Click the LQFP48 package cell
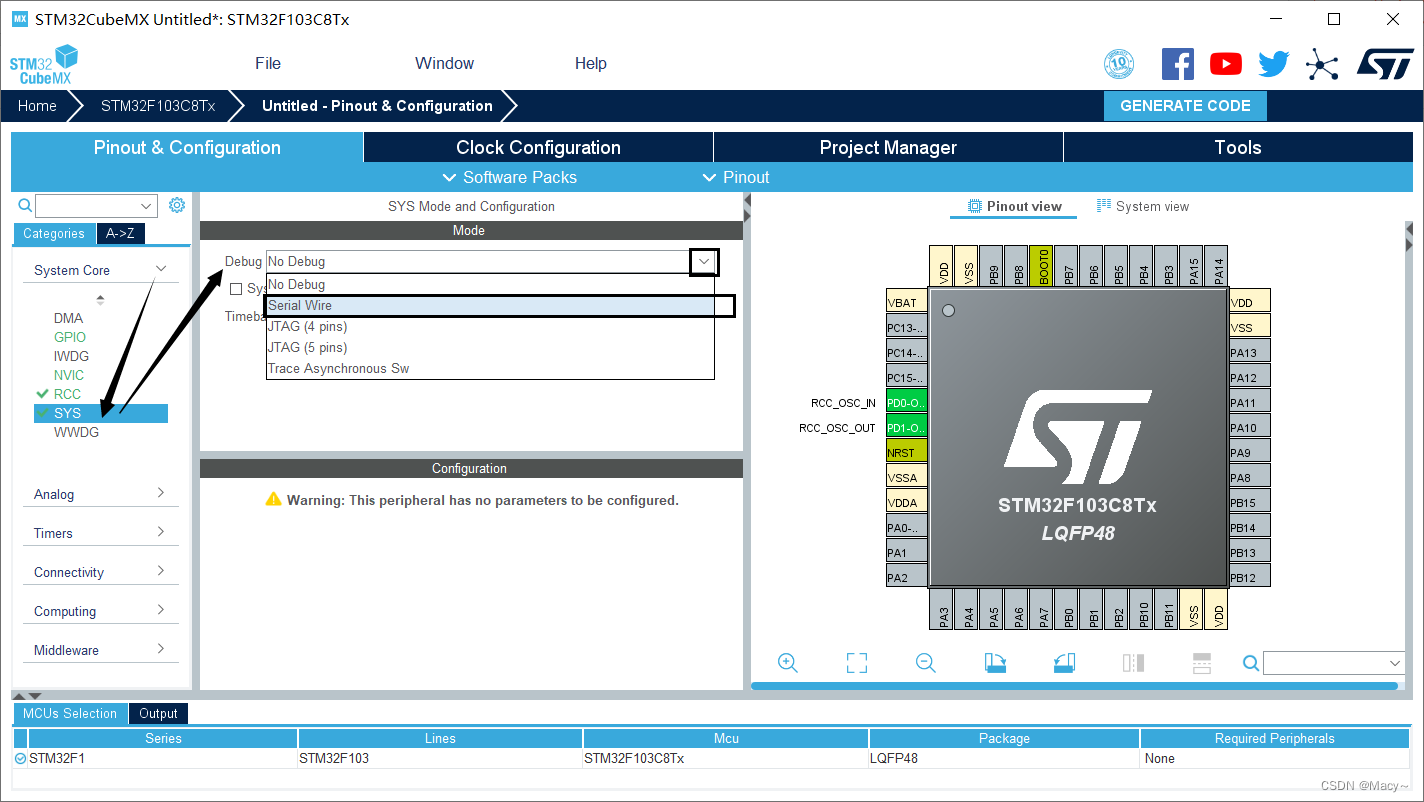1424x802 pixels. [x=1004, y=758]
